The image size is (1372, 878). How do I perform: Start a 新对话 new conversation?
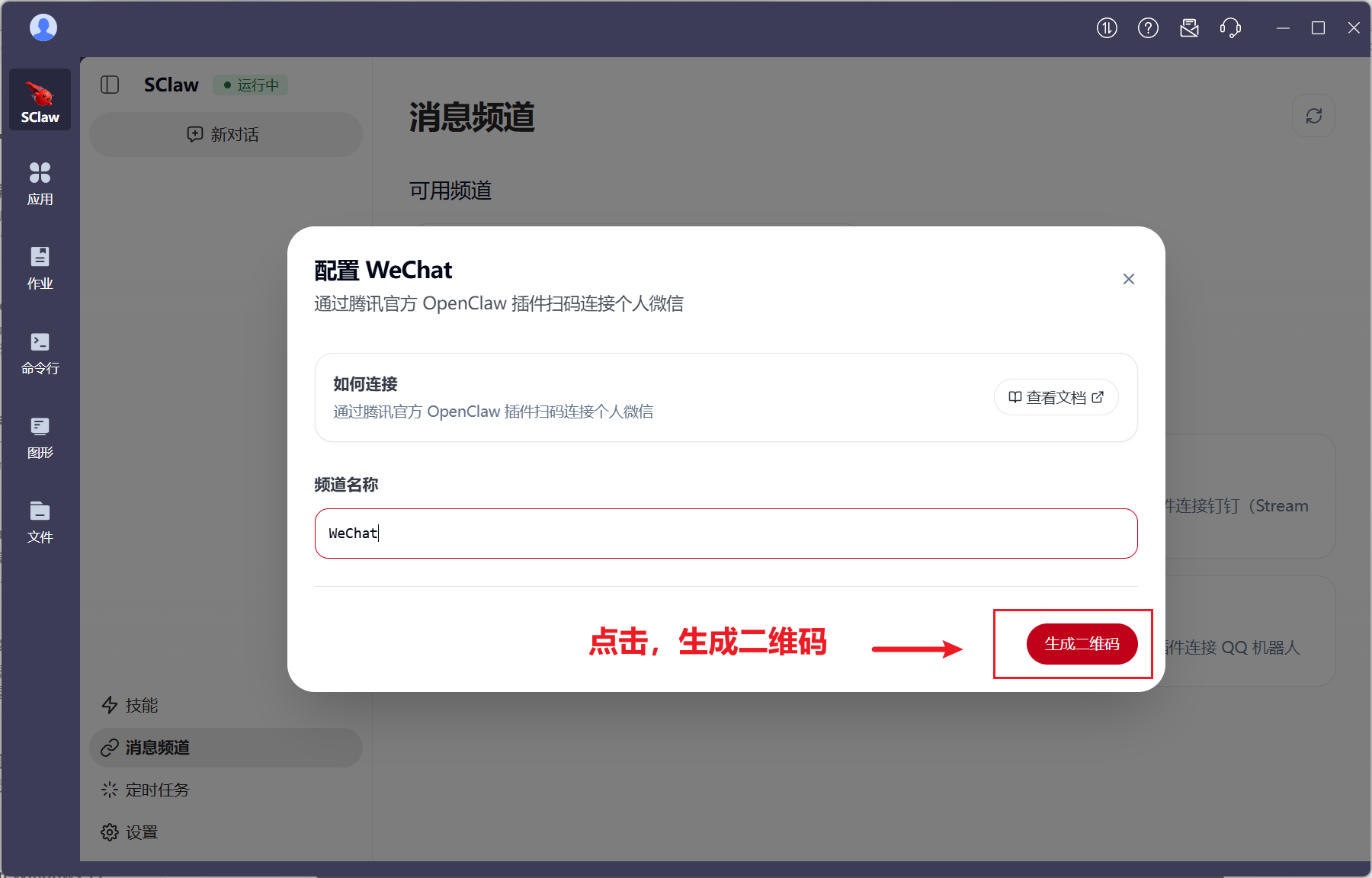pyautogui.click(x=225, y=134)
